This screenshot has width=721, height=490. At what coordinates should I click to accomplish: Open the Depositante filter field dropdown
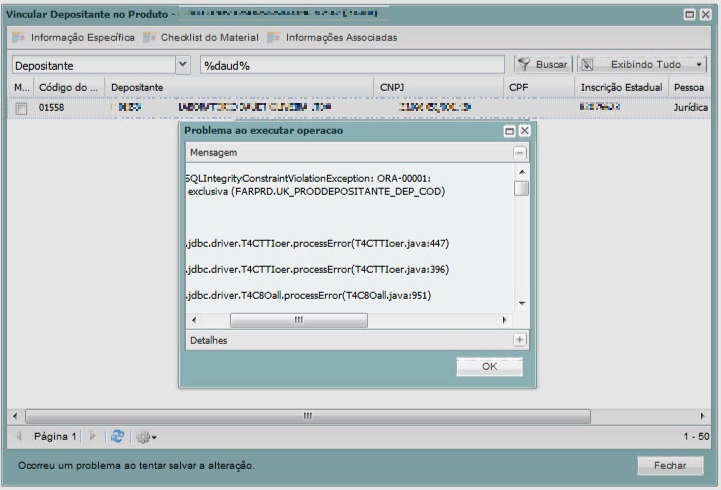tap(182, 65)
